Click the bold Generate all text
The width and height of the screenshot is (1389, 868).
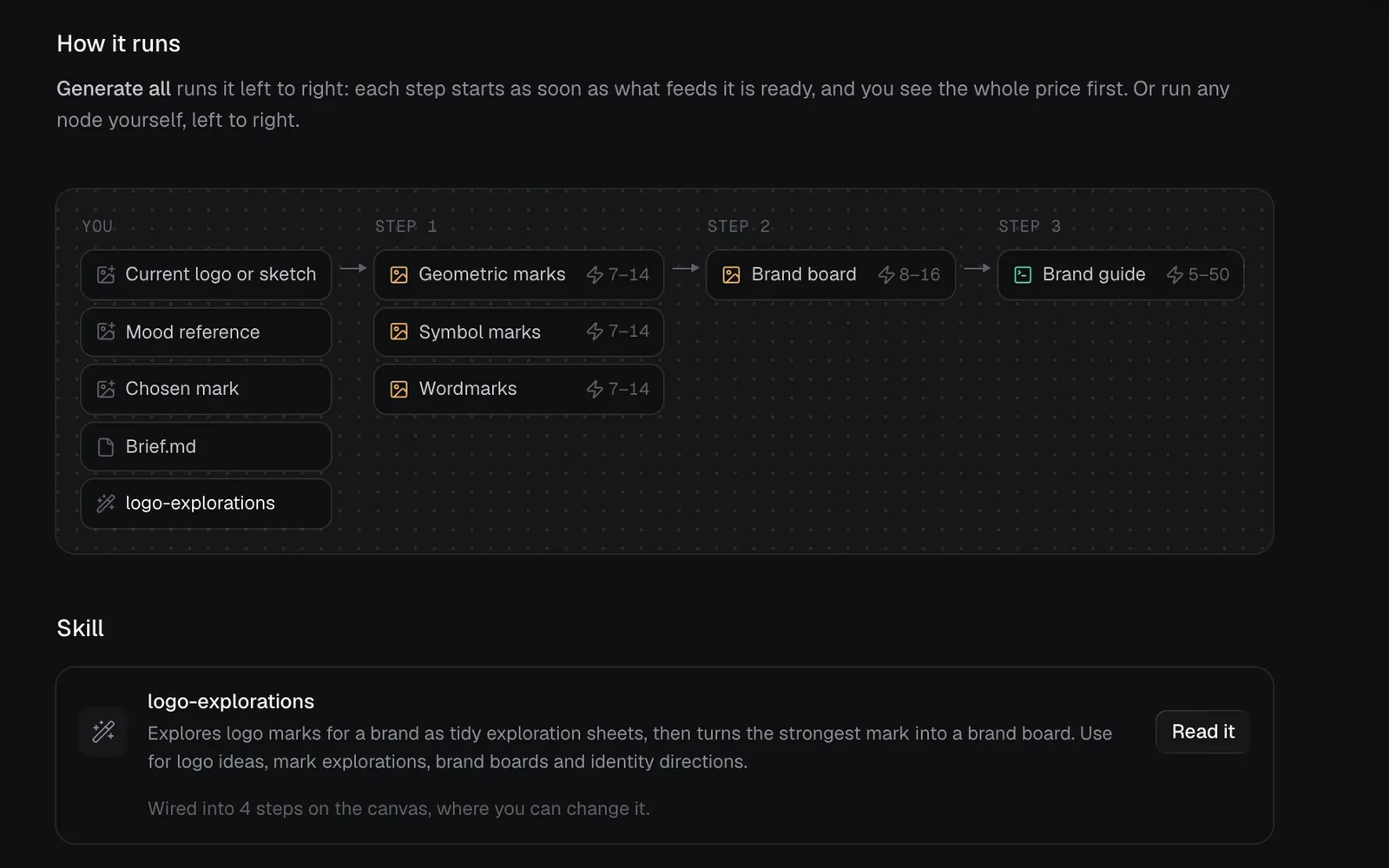[x=114, y=89]
